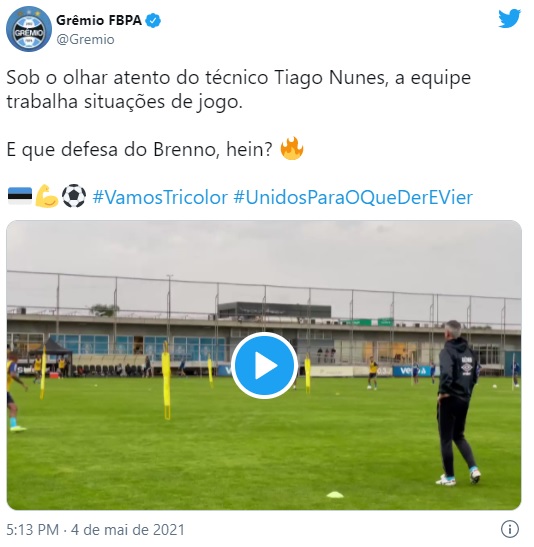Open the Grêmio FBPA display name
Viewport: 534px width, 547px height.
[99, 21]
